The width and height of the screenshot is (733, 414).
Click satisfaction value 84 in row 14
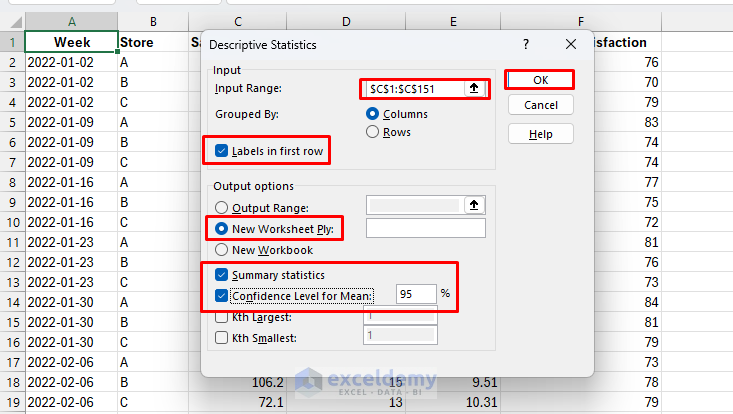[627, 302]
